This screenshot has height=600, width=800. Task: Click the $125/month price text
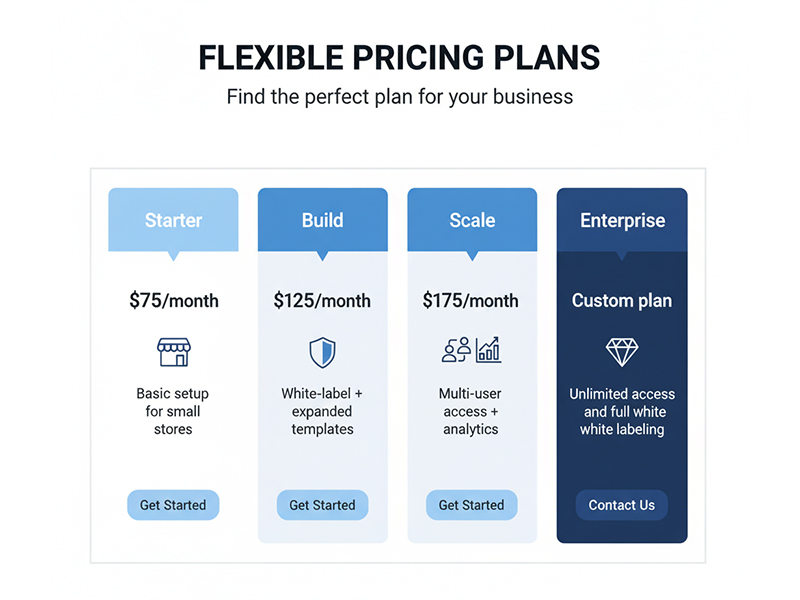tap(322, 300)
